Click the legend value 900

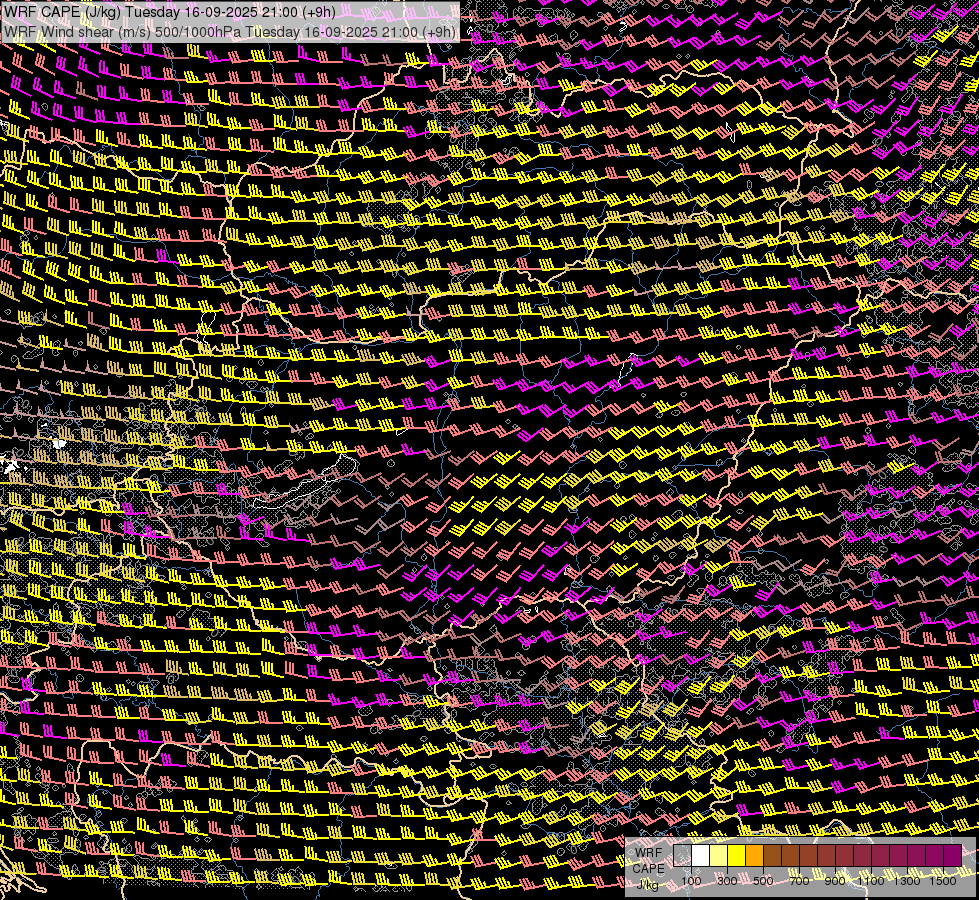pyautogui.click(x=835, y=881)
